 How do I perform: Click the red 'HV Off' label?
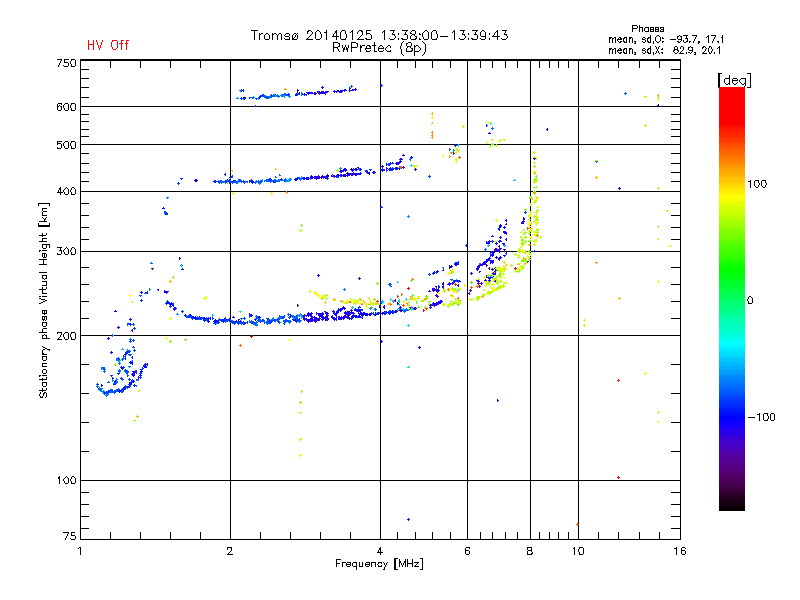tap(108, 45)
